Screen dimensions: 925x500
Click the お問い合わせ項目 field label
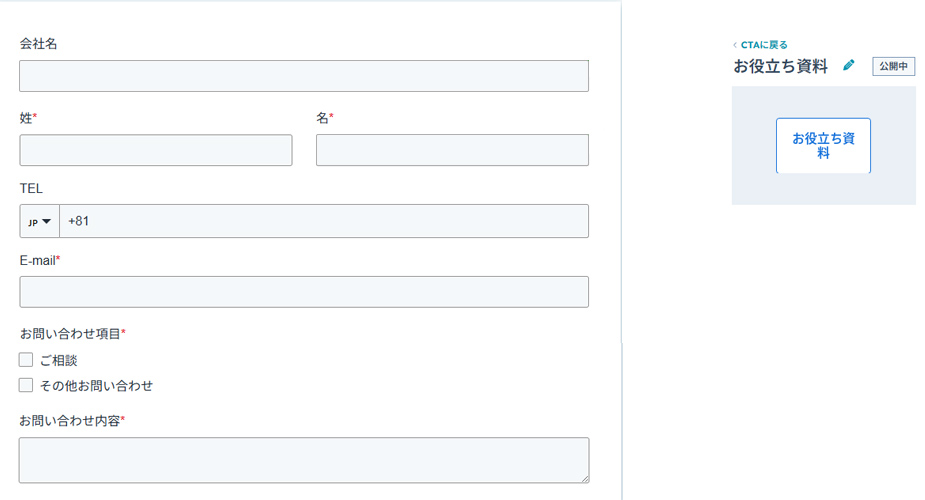click(70, 333)
